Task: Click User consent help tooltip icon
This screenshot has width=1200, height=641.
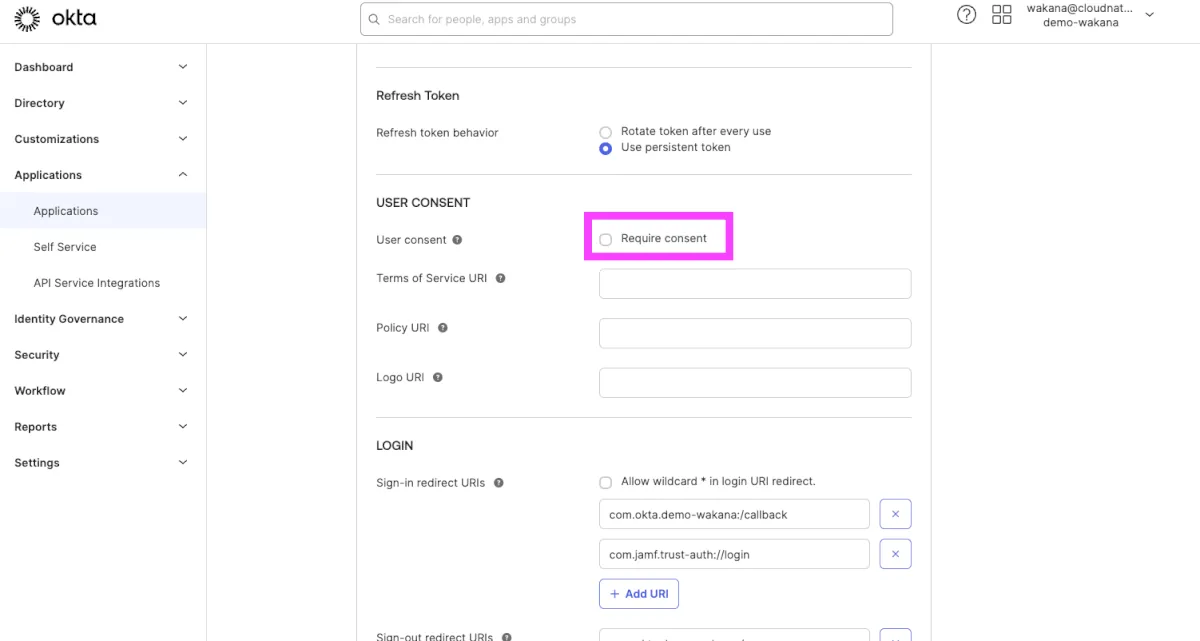Action: (x=457, y=240)
